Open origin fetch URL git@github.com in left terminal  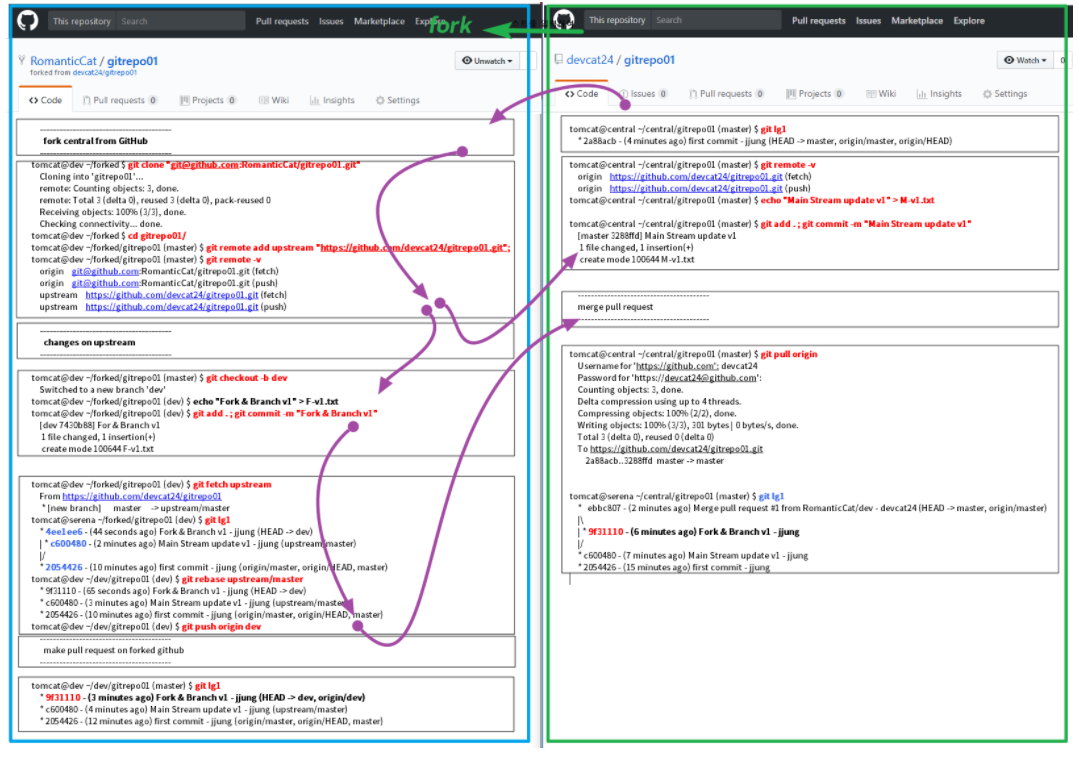(105, 271)
